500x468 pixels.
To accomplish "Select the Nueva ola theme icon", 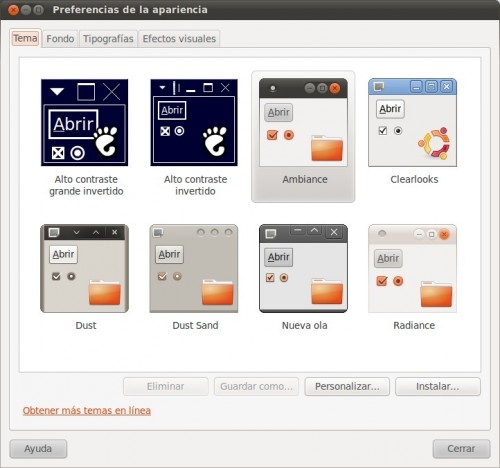I will click(303, 269).
